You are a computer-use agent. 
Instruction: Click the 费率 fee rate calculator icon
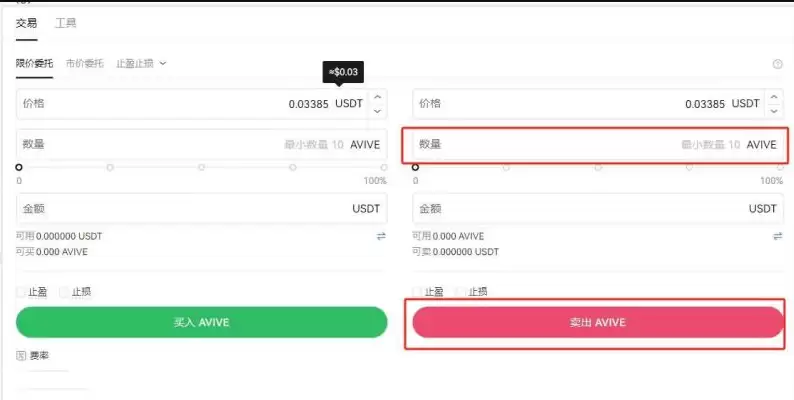click(x=21, y=355)
